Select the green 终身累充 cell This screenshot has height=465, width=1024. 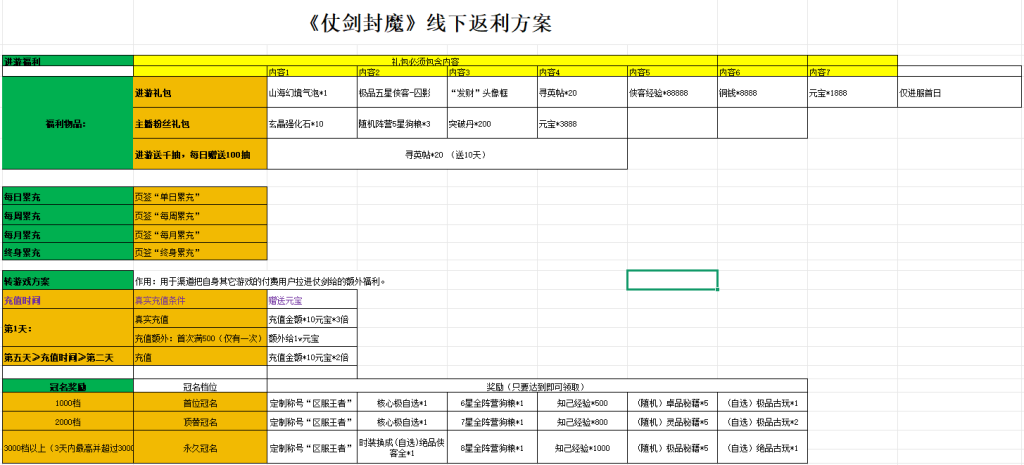(68, 252)
